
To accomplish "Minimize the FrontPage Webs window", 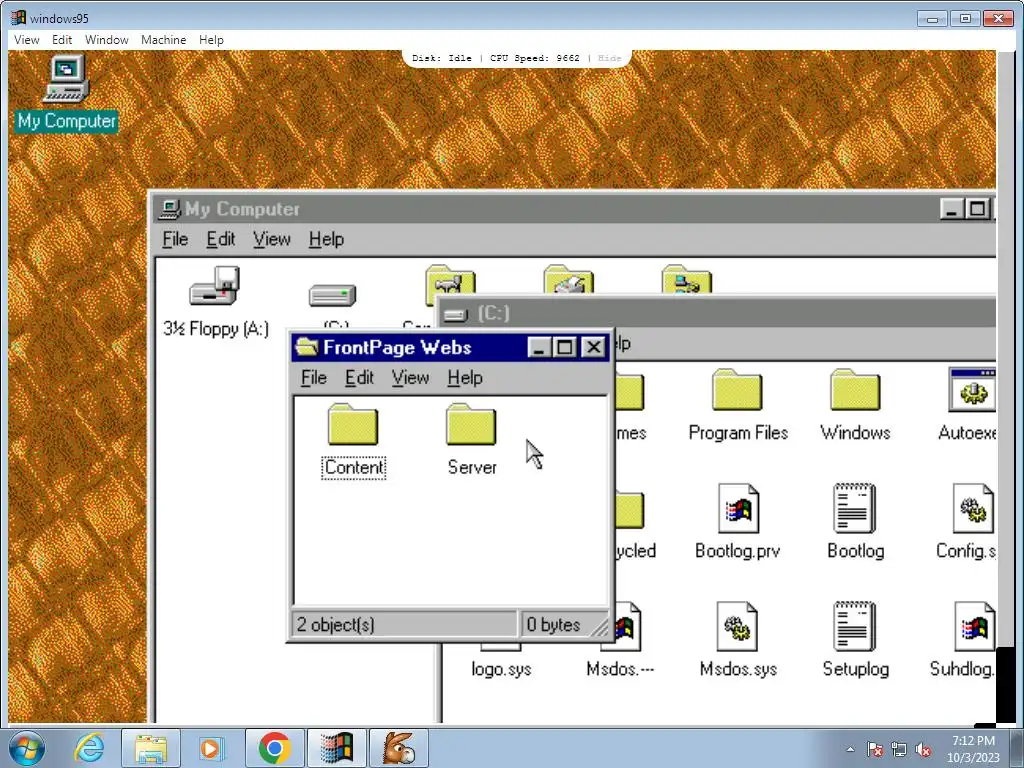I will [539, 347].
